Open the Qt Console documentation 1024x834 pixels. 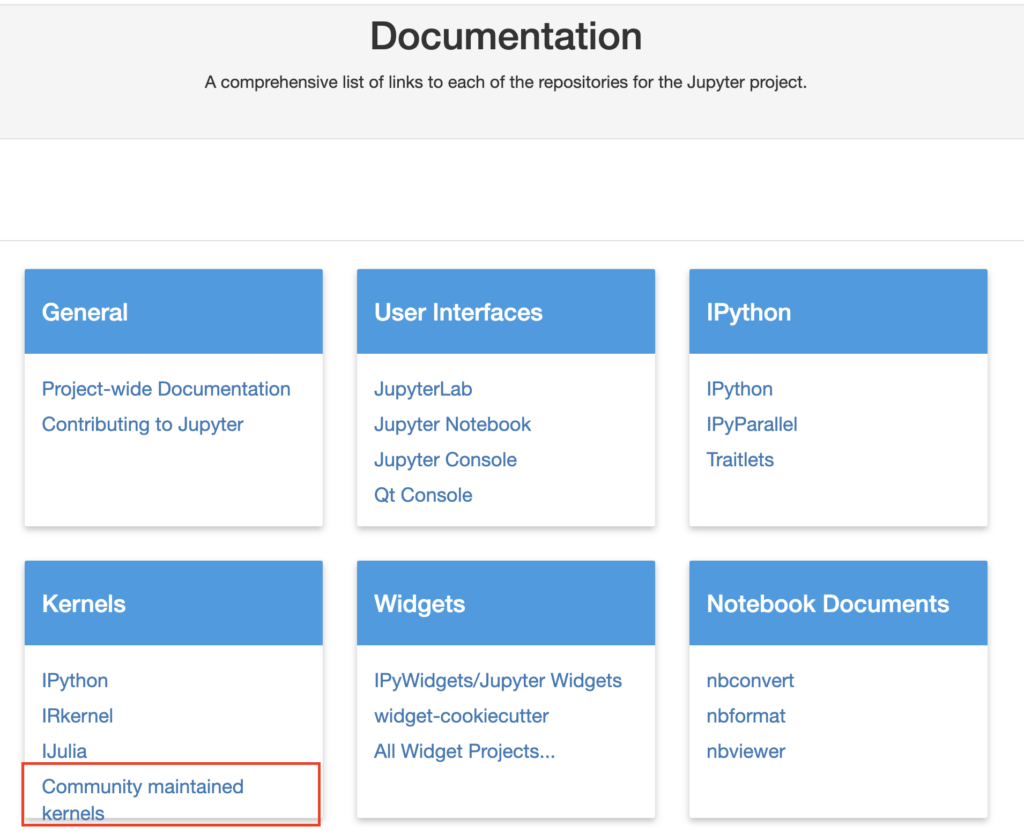tap(423, 494)
